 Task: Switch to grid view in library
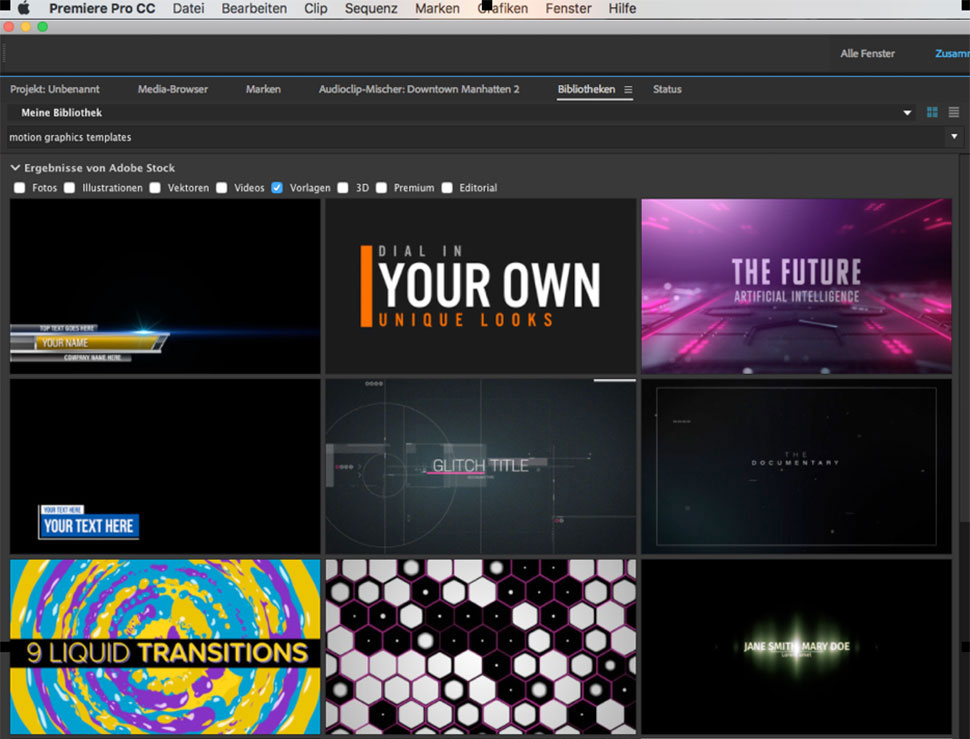tap(932, 113)
